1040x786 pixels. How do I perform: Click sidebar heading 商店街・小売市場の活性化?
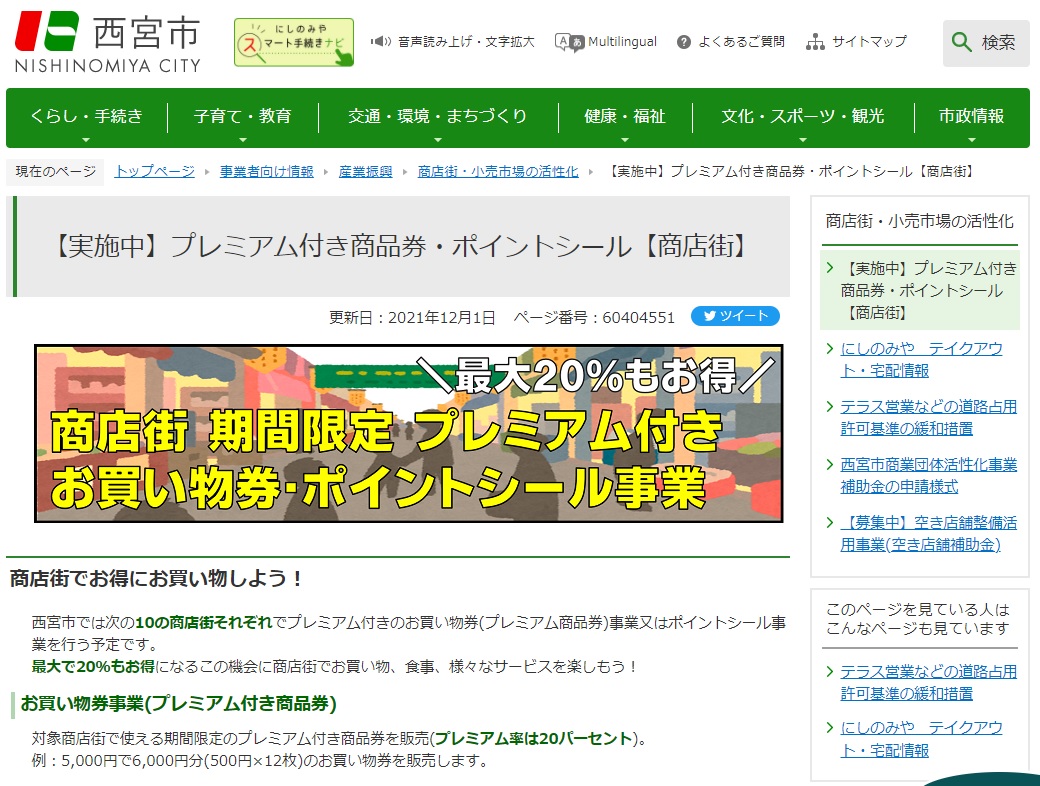(919, 221)
